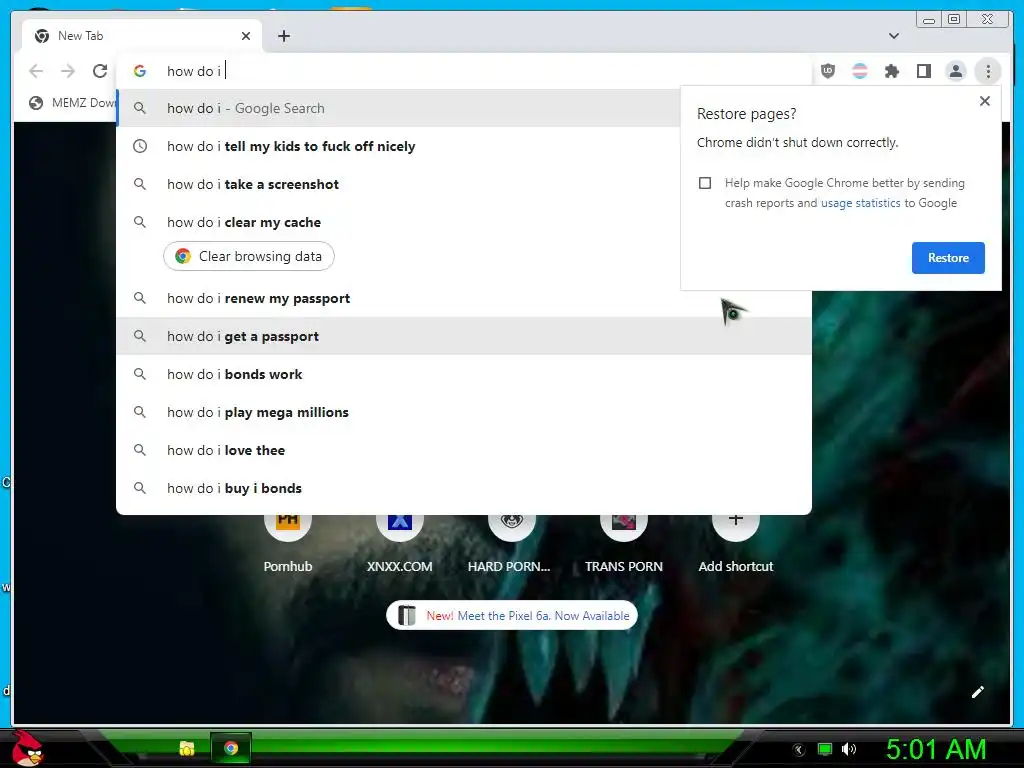Click the Clear browsing data chip

click(x=249, y=256)
